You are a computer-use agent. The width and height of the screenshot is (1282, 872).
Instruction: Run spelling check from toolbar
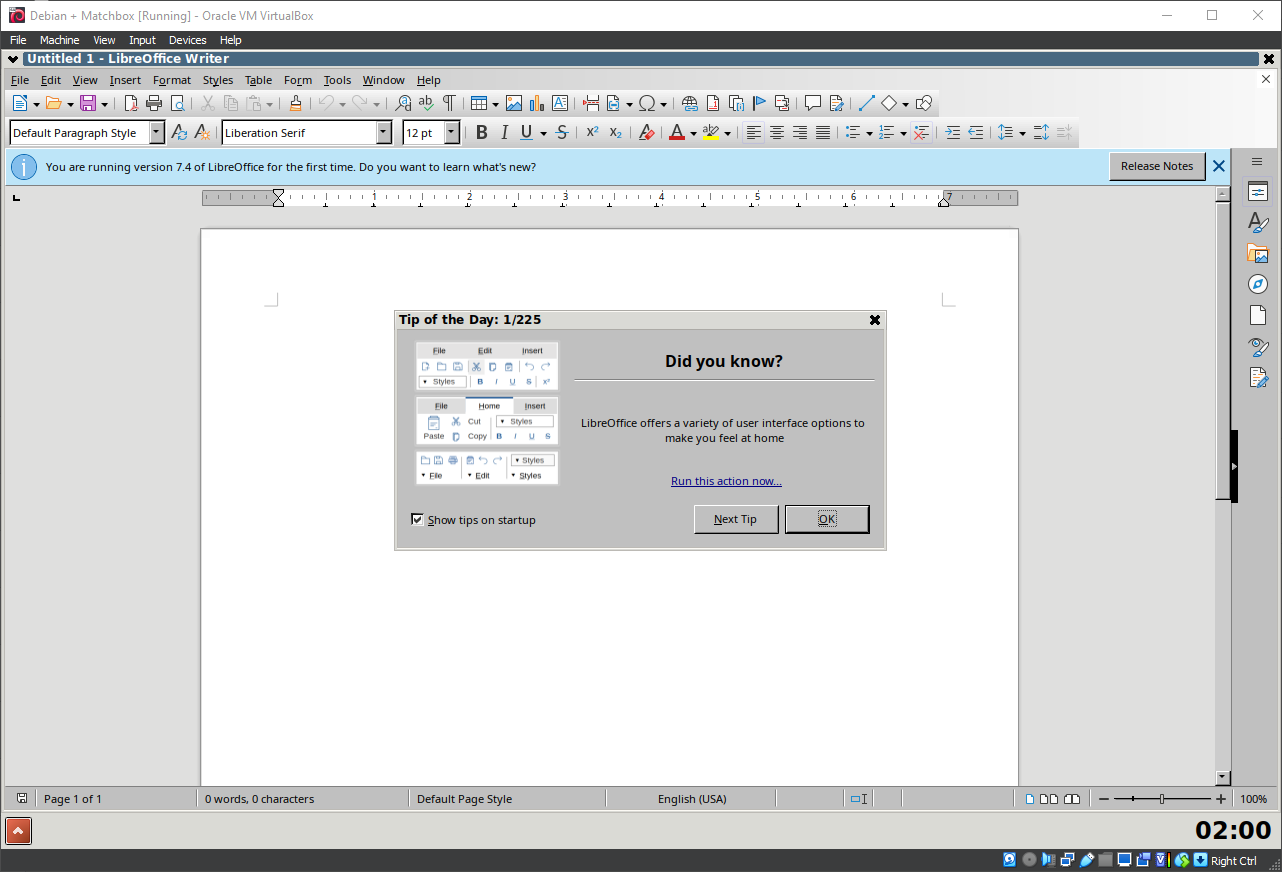[x=425, y=102]
